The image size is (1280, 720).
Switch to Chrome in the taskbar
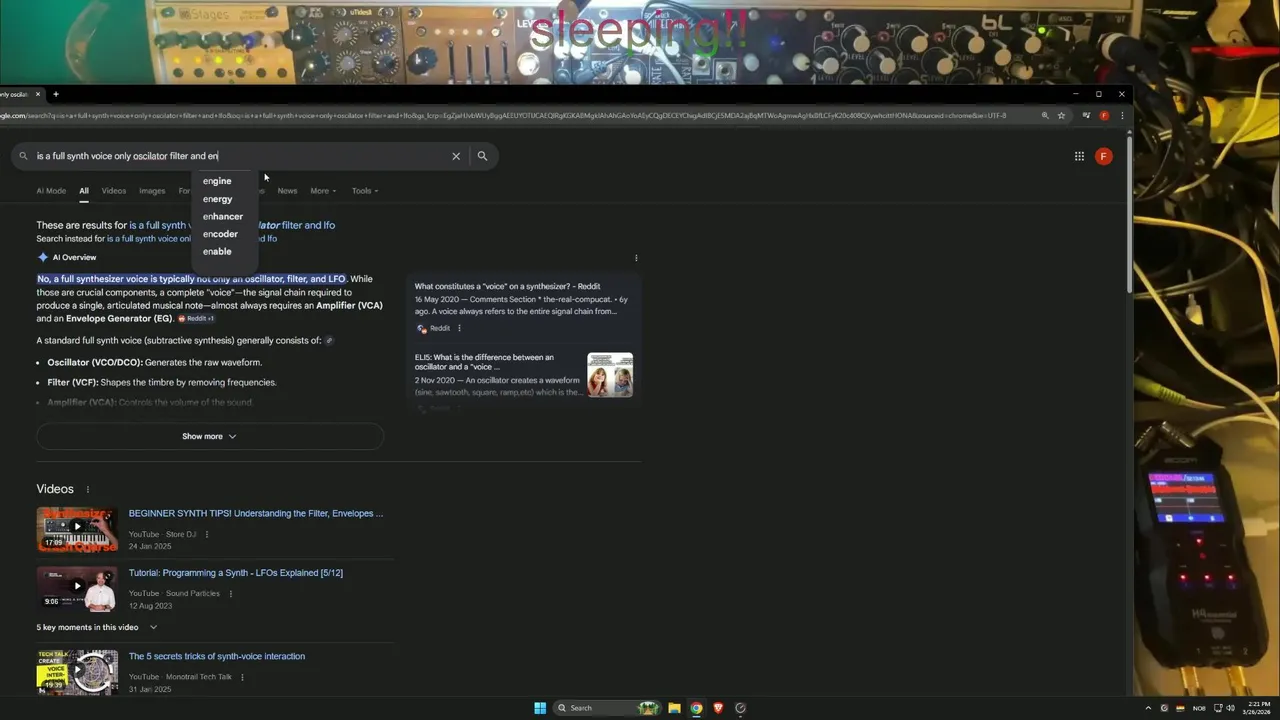(696, 708)
